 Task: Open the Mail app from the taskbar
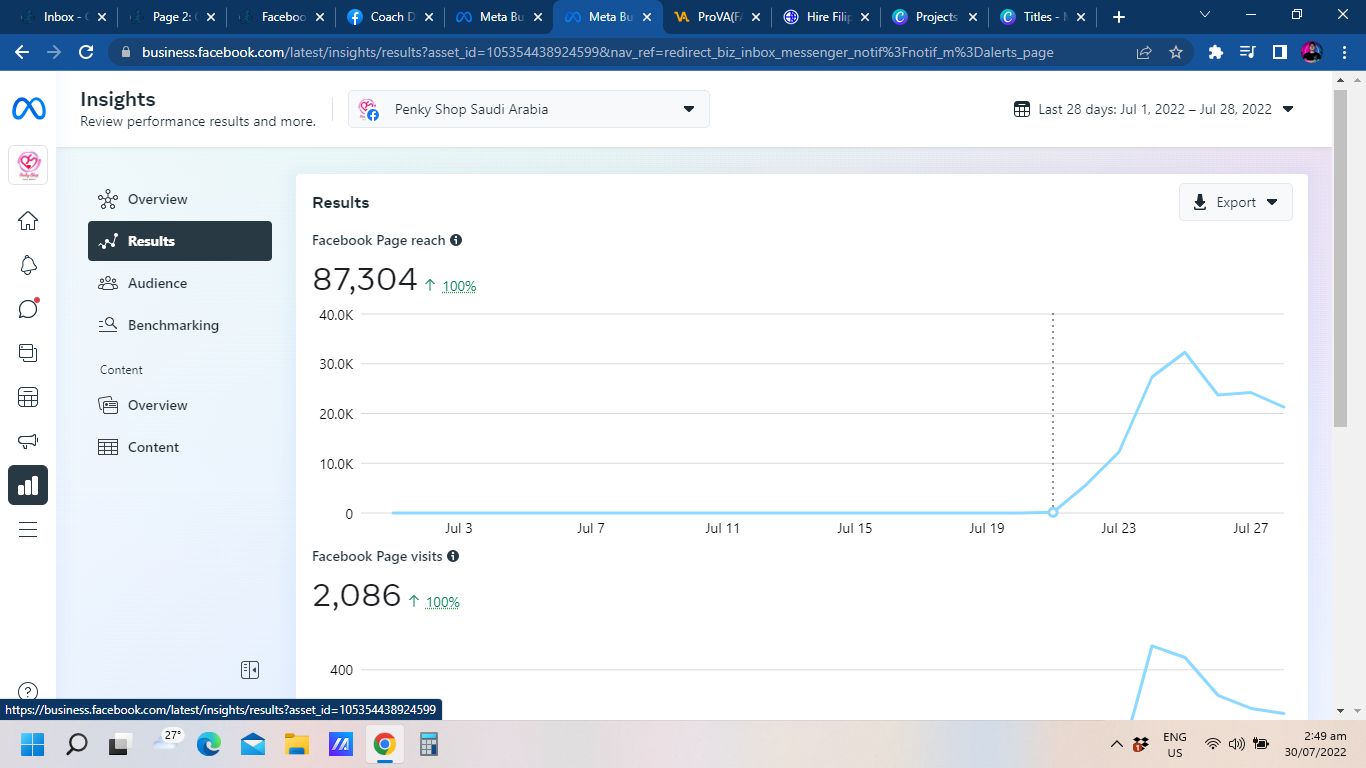[253, 744]
